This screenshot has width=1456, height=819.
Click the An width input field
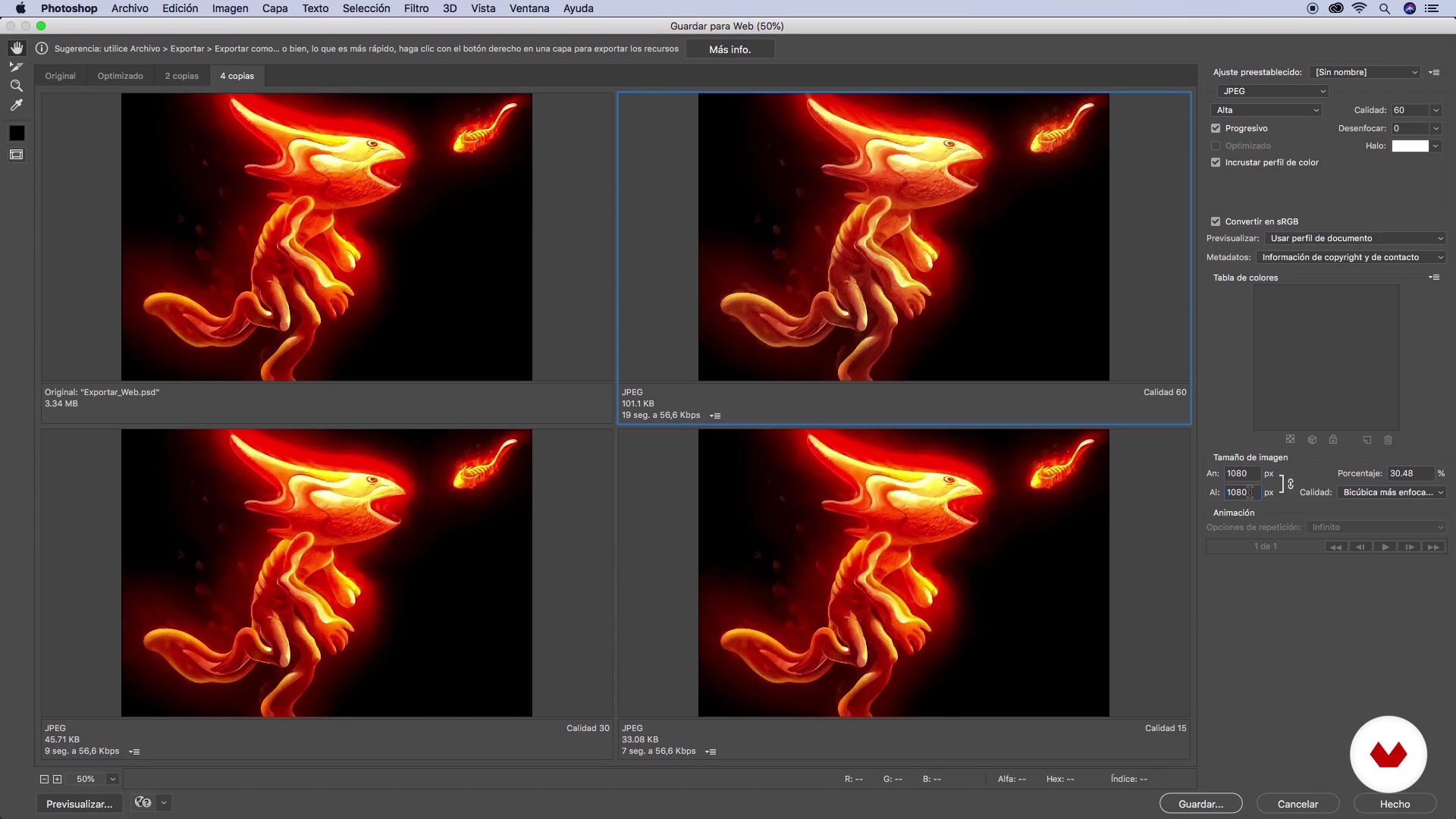pyautogui.click(x=1242, y=474)
